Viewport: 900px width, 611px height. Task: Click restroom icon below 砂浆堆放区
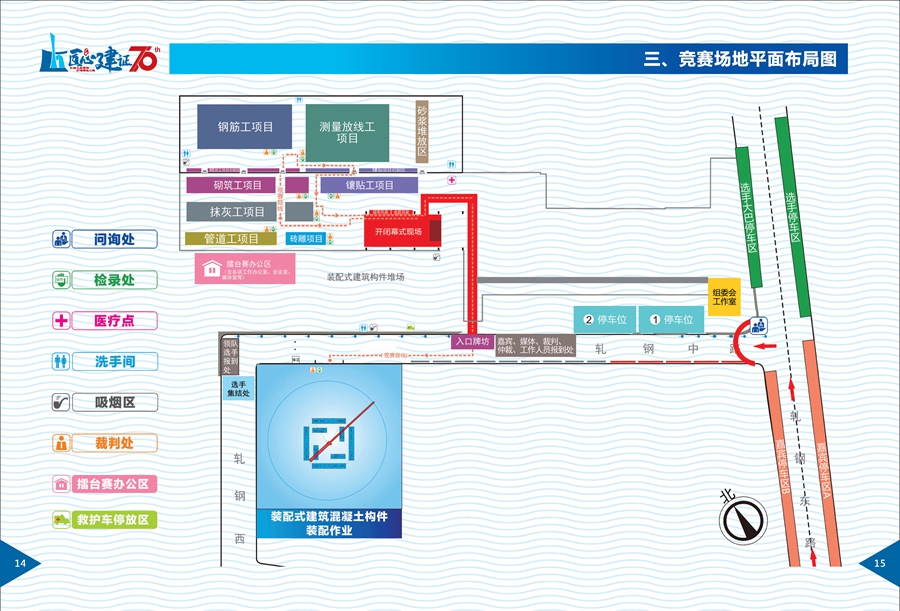[452, 164]
